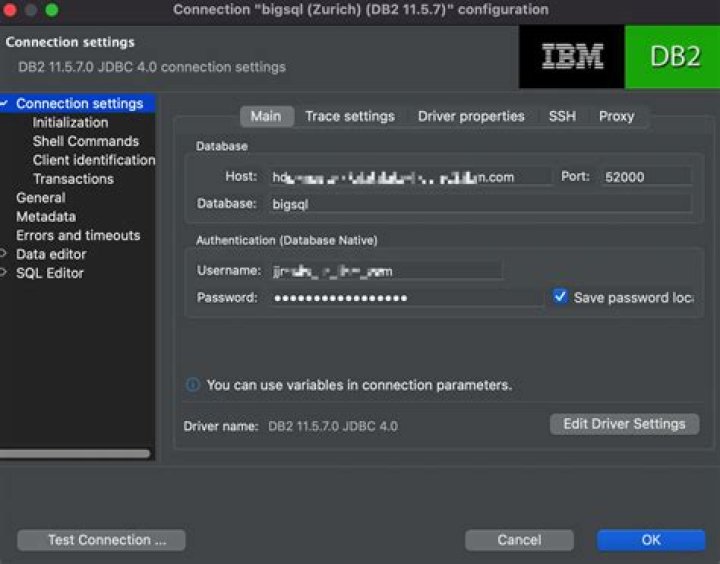
Task: Switch to the SSH tab
Action: (x=562, y=116)
